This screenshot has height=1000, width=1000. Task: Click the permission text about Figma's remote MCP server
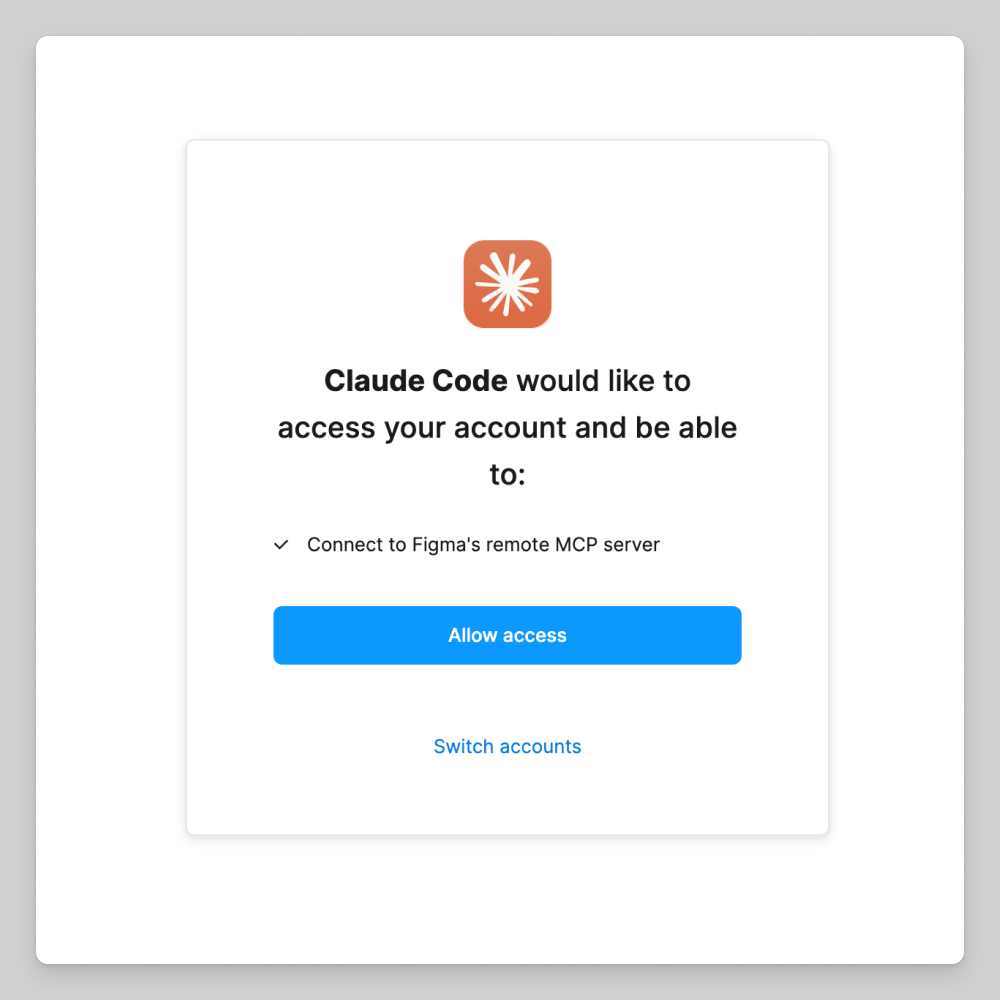click(482, 545)
